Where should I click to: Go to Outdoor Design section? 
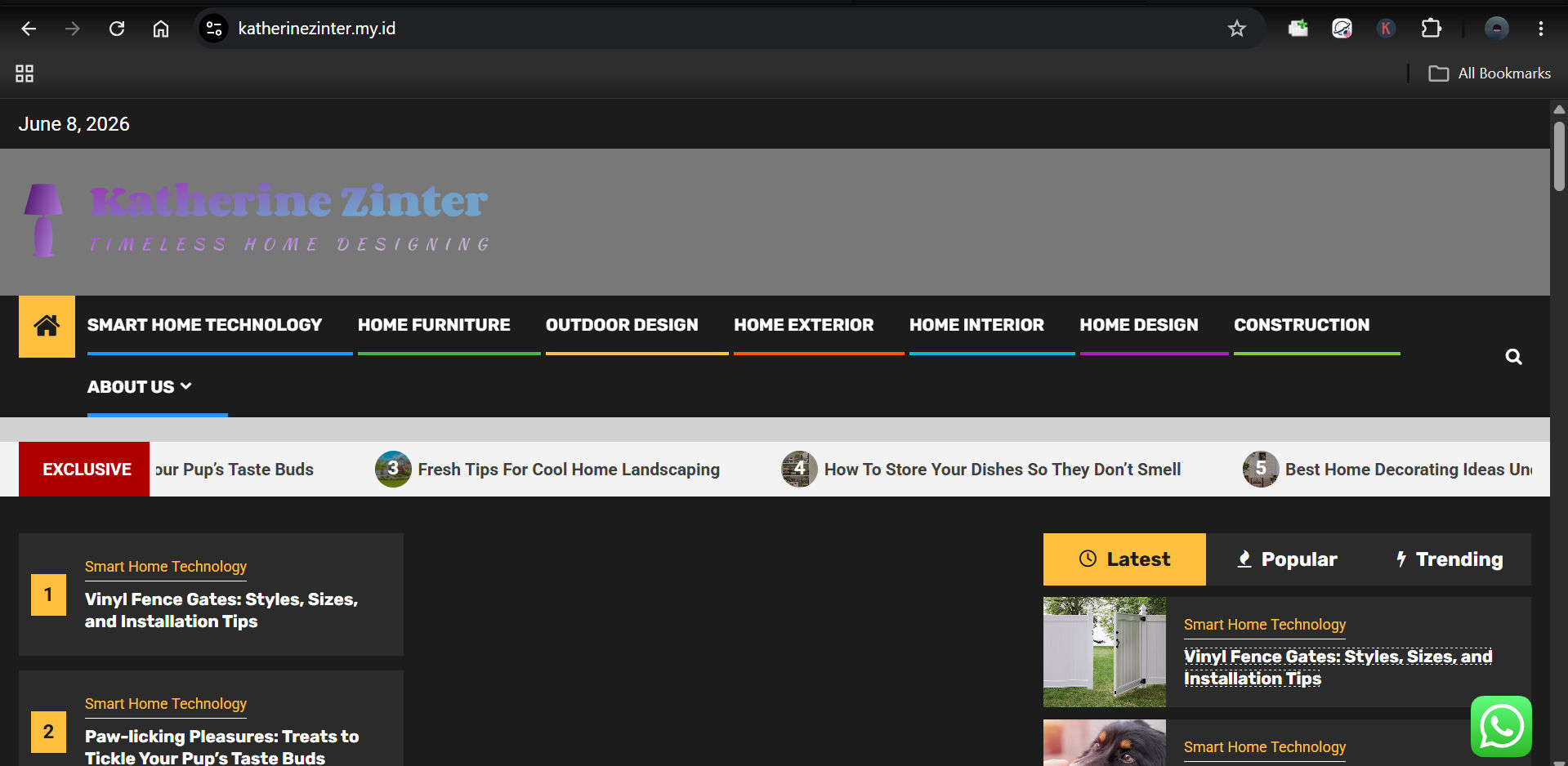pyautogui.click(x=622, y=325)
